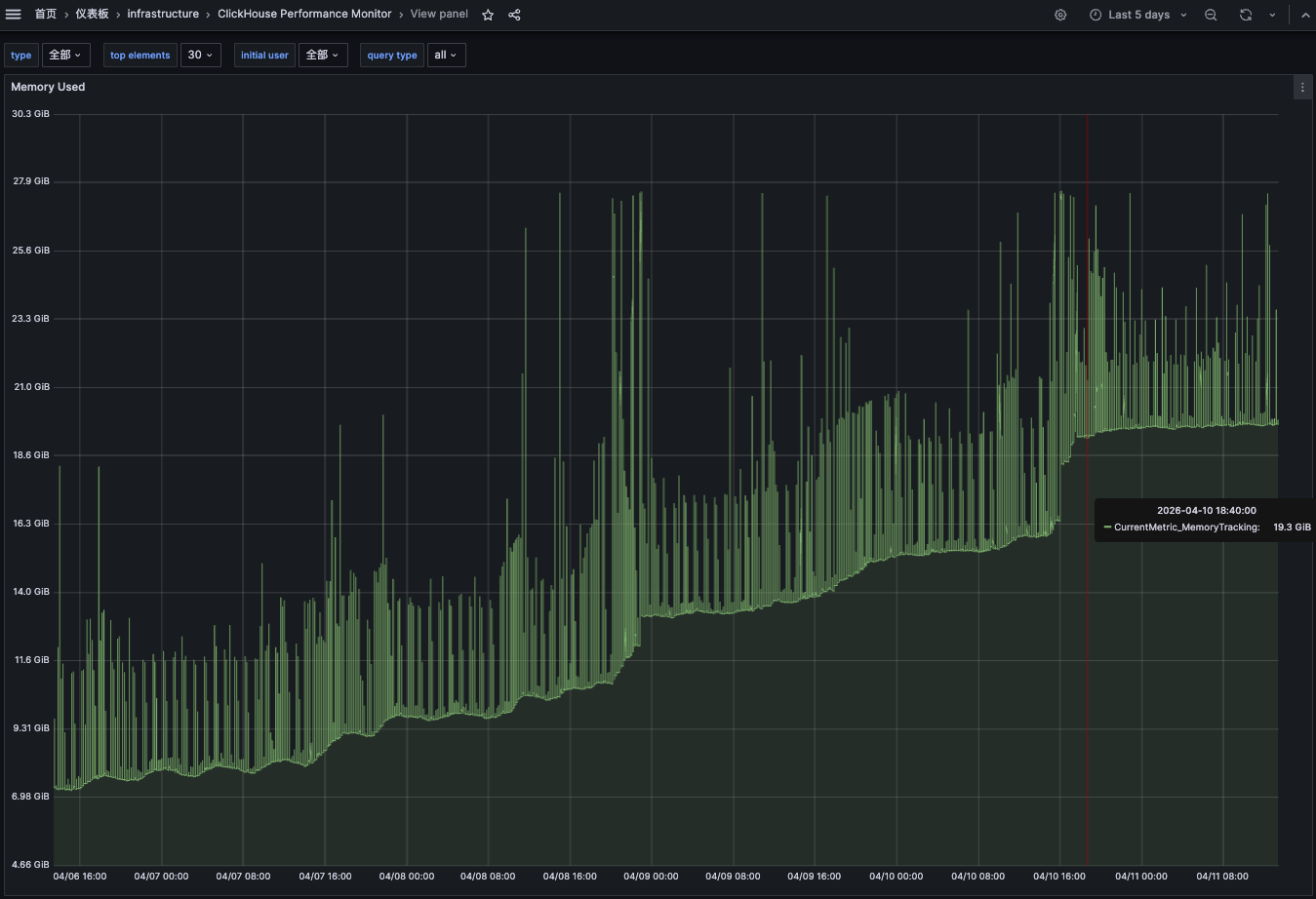Viewport: 1316px width, 899px height.
Task: Click the 11.6 GiB y-axis label
Action: click(x=30, y=660)
